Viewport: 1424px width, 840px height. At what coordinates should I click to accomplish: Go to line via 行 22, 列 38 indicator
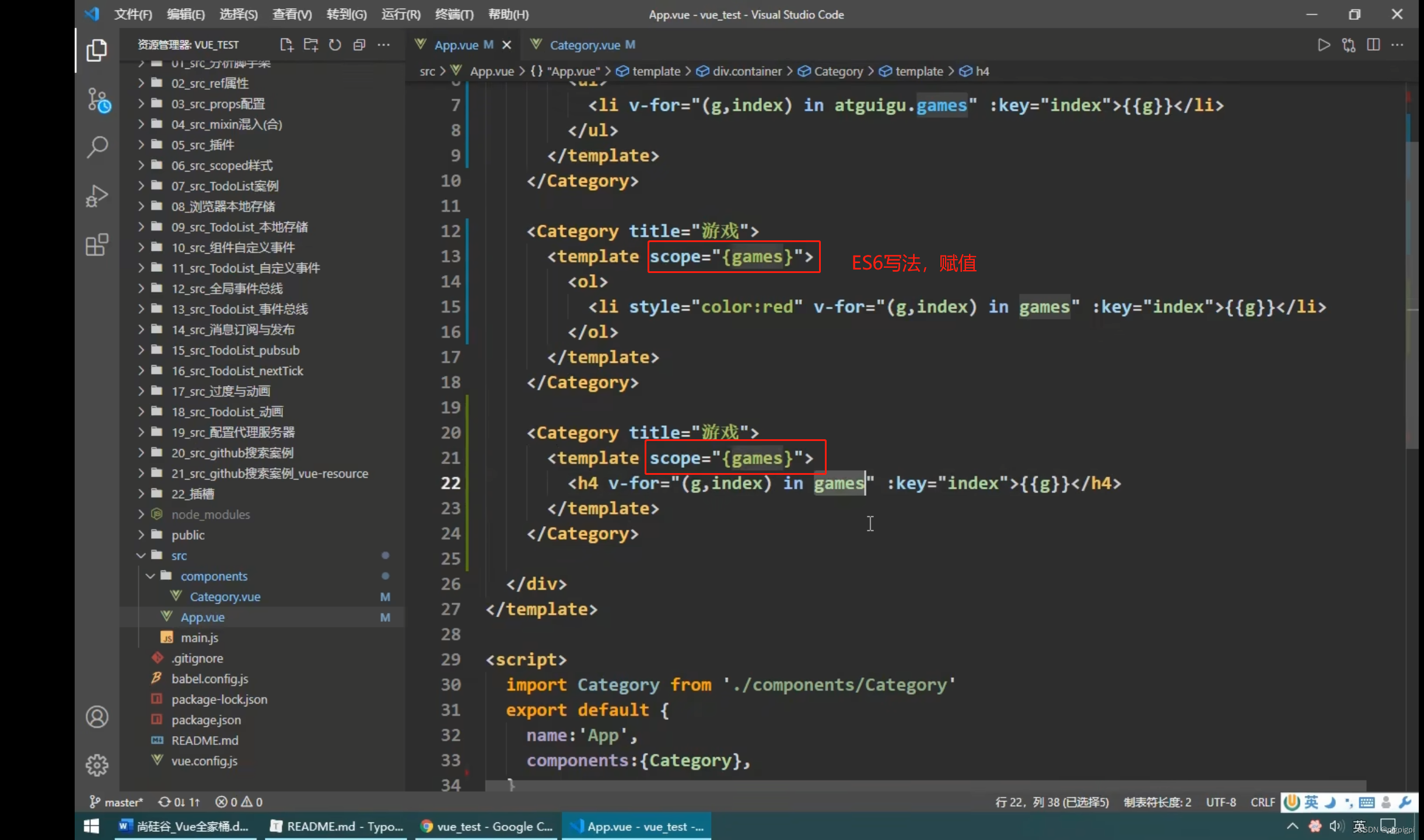[x=1052, y=802]
